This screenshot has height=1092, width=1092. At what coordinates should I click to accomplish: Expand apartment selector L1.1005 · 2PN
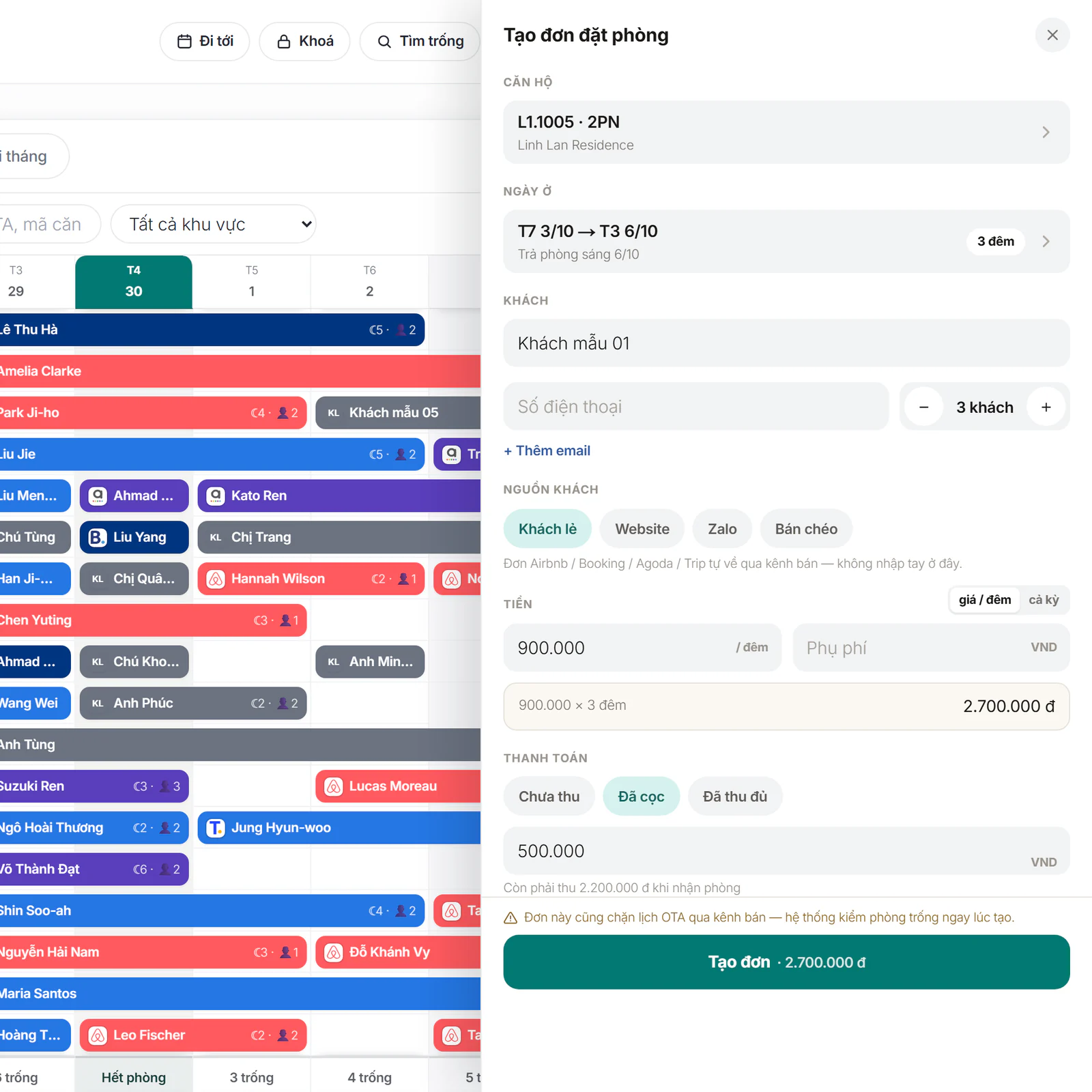click(x=786, y=132)
